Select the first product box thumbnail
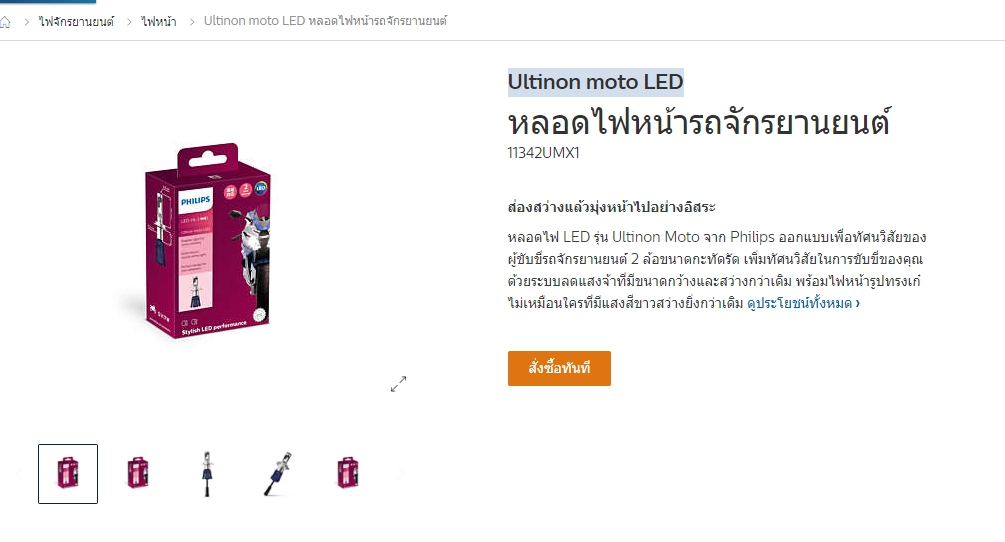The image size is (1005, 542). click(x=68, y=473)
